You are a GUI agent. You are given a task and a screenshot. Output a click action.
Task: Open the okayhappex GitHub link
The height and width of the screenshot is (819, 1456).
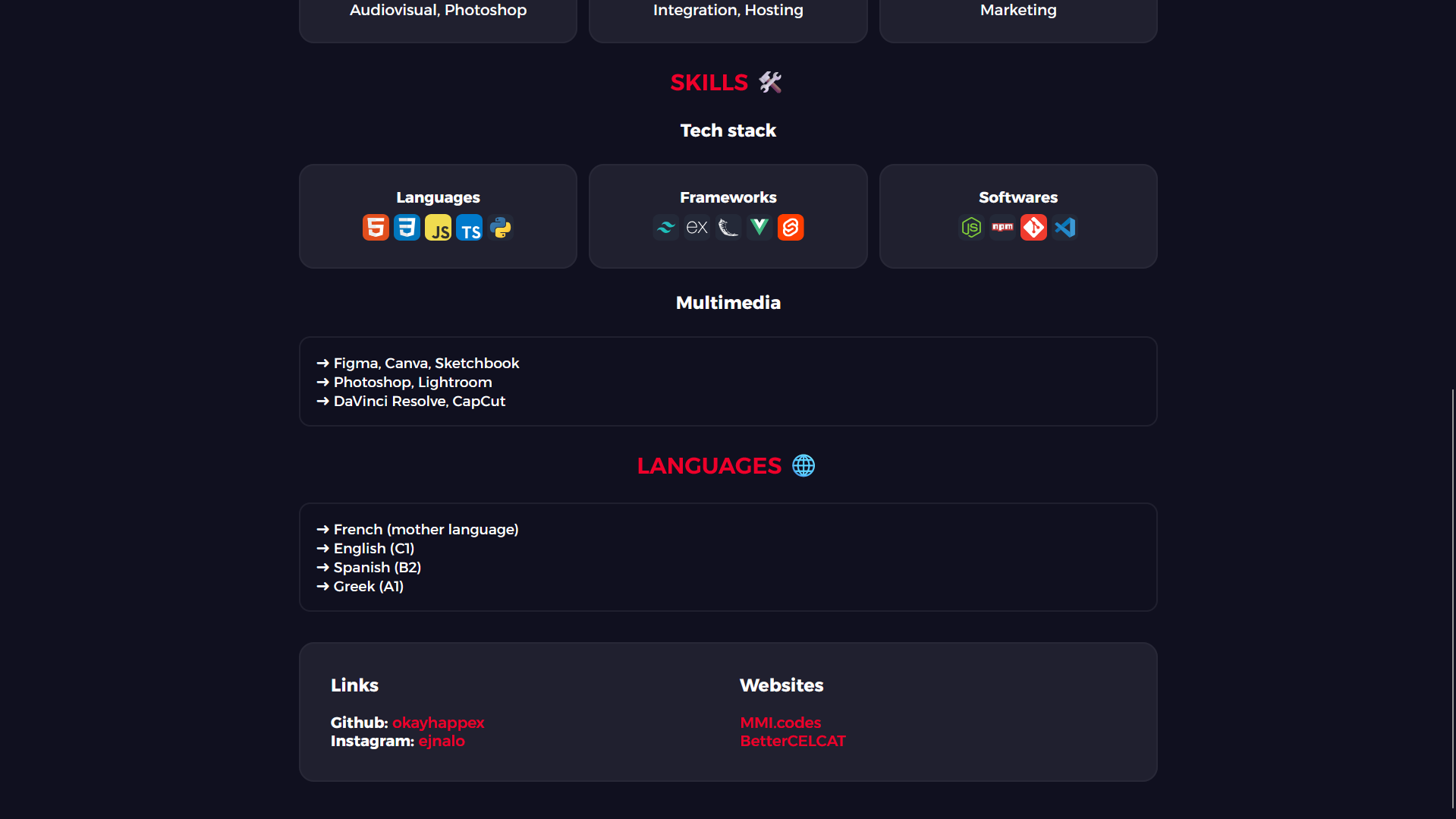(x=438, y=723)
